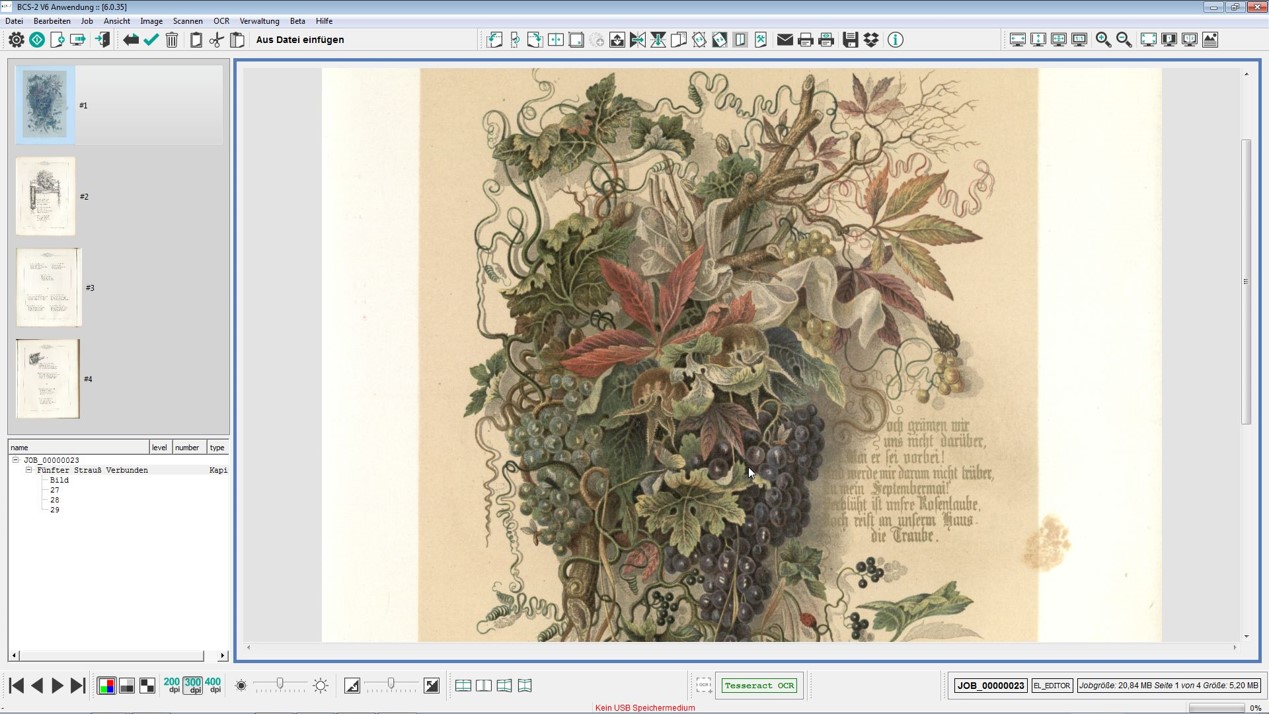This screenshot has height=714, width=1269.
Task: Jump to first page
Action: [16, 686]
